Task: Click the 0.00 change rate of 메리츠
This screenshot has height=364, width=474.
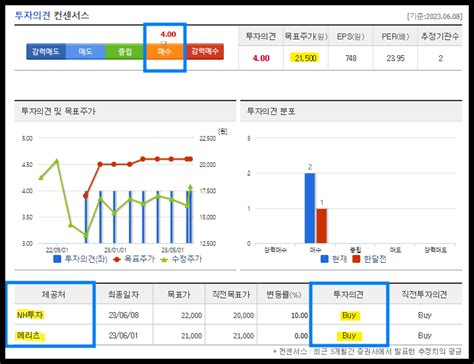Action: point(301,336)
